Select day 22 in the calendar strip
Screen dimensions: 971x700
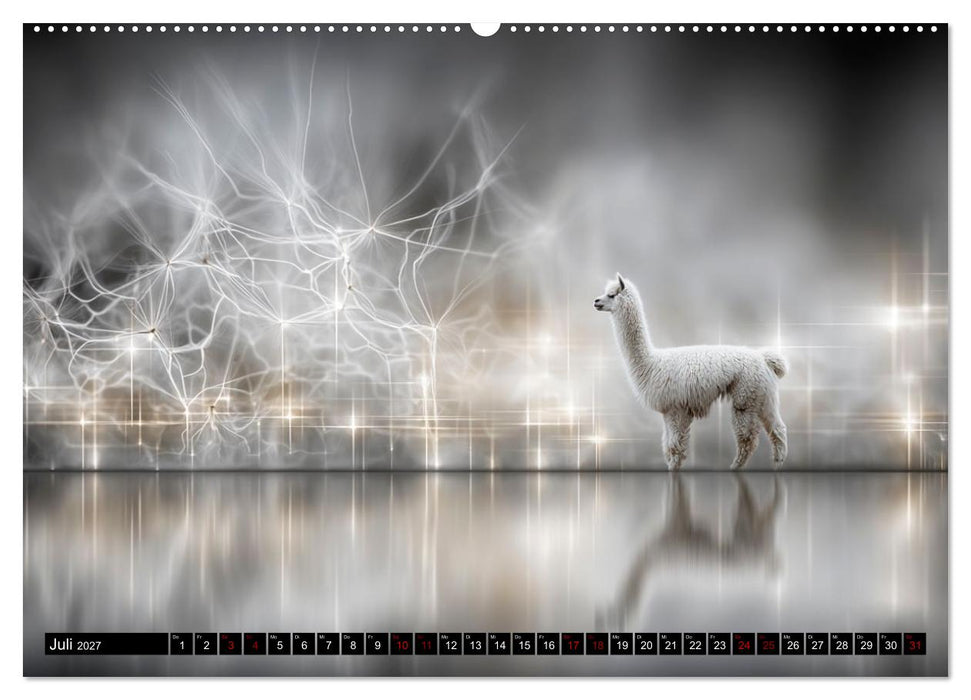[695, 644]
